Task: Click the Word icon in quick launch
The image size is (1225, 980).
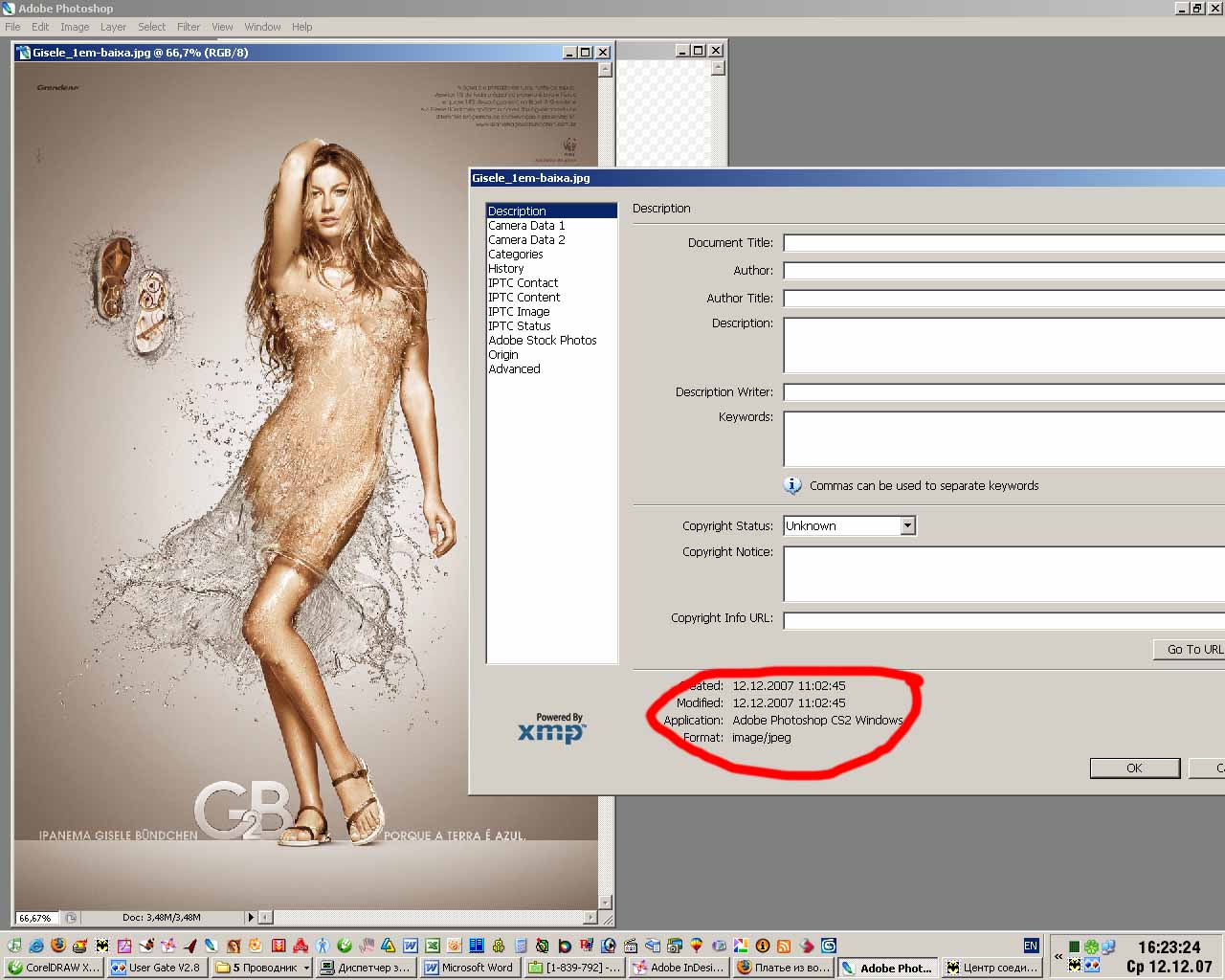Action: [411, 946]
